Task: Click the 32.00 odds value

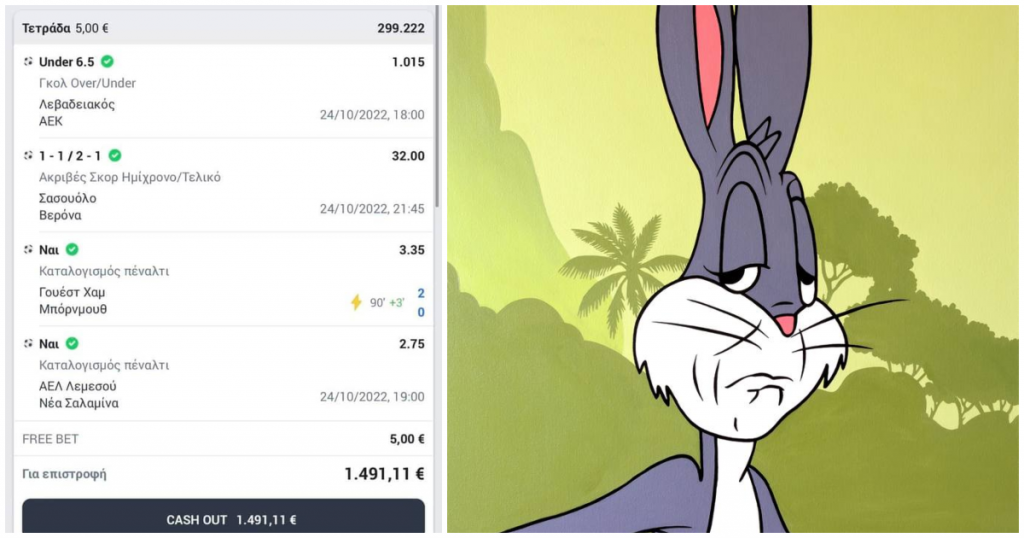Action: (408, 156)
